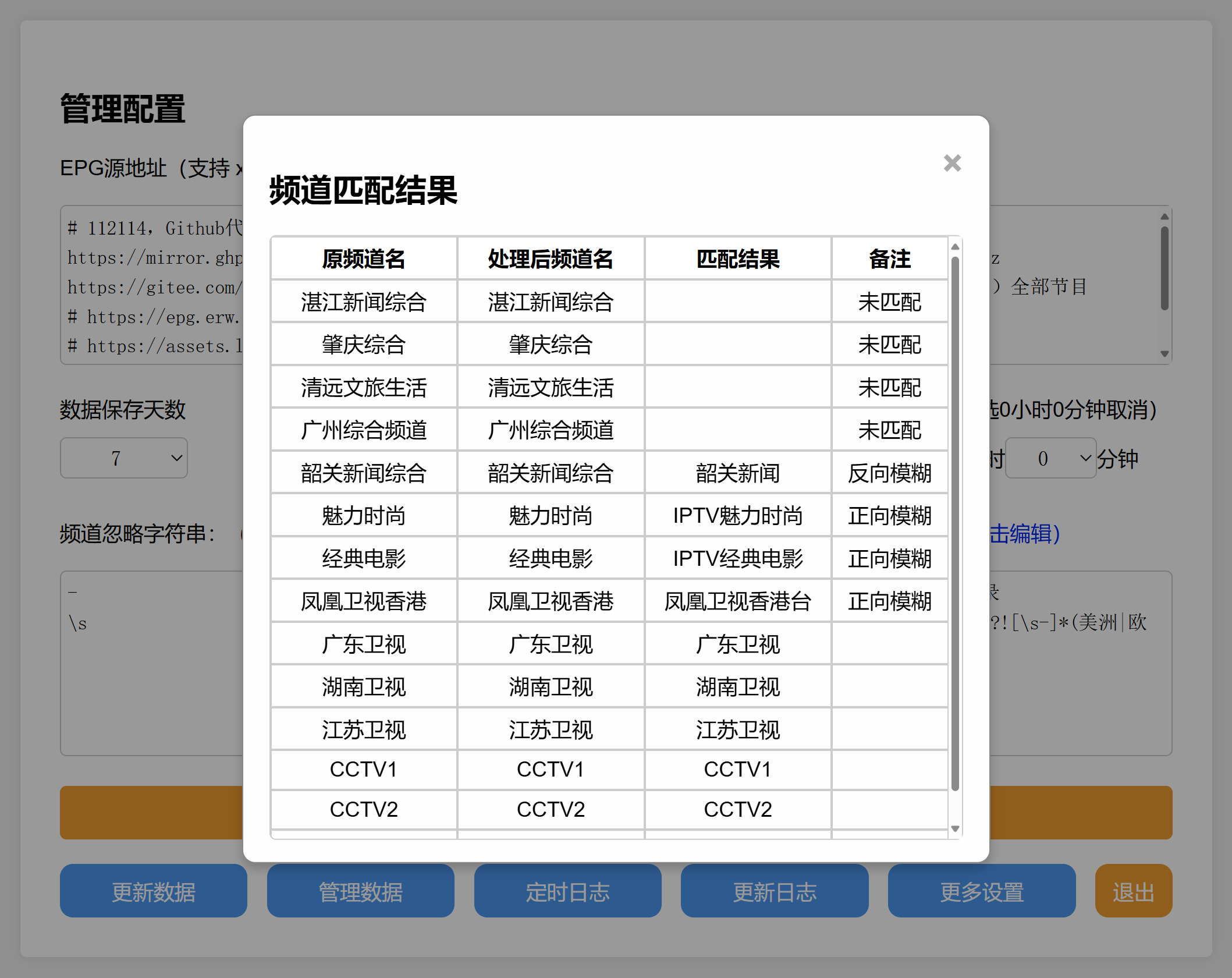
Task: Select 肇庆综合 in the processed channel column
Action: click(551, 345)
